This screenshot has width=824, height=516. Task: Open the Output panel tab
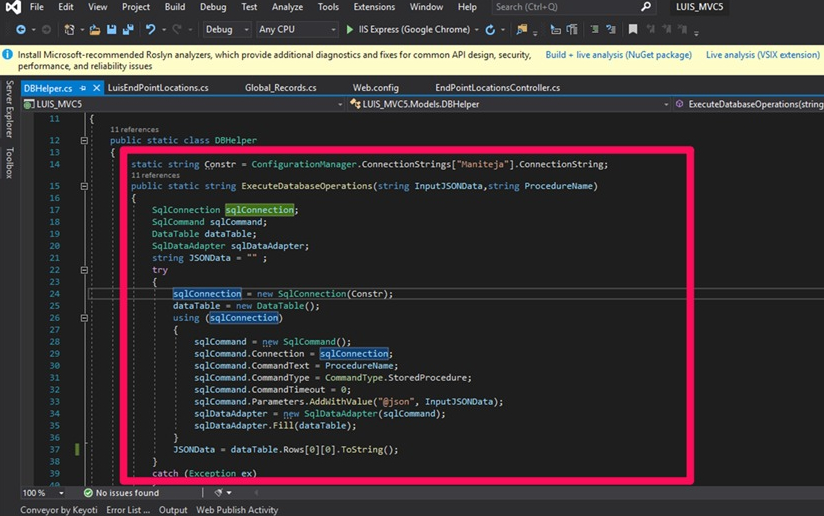[x=173, y=510]
